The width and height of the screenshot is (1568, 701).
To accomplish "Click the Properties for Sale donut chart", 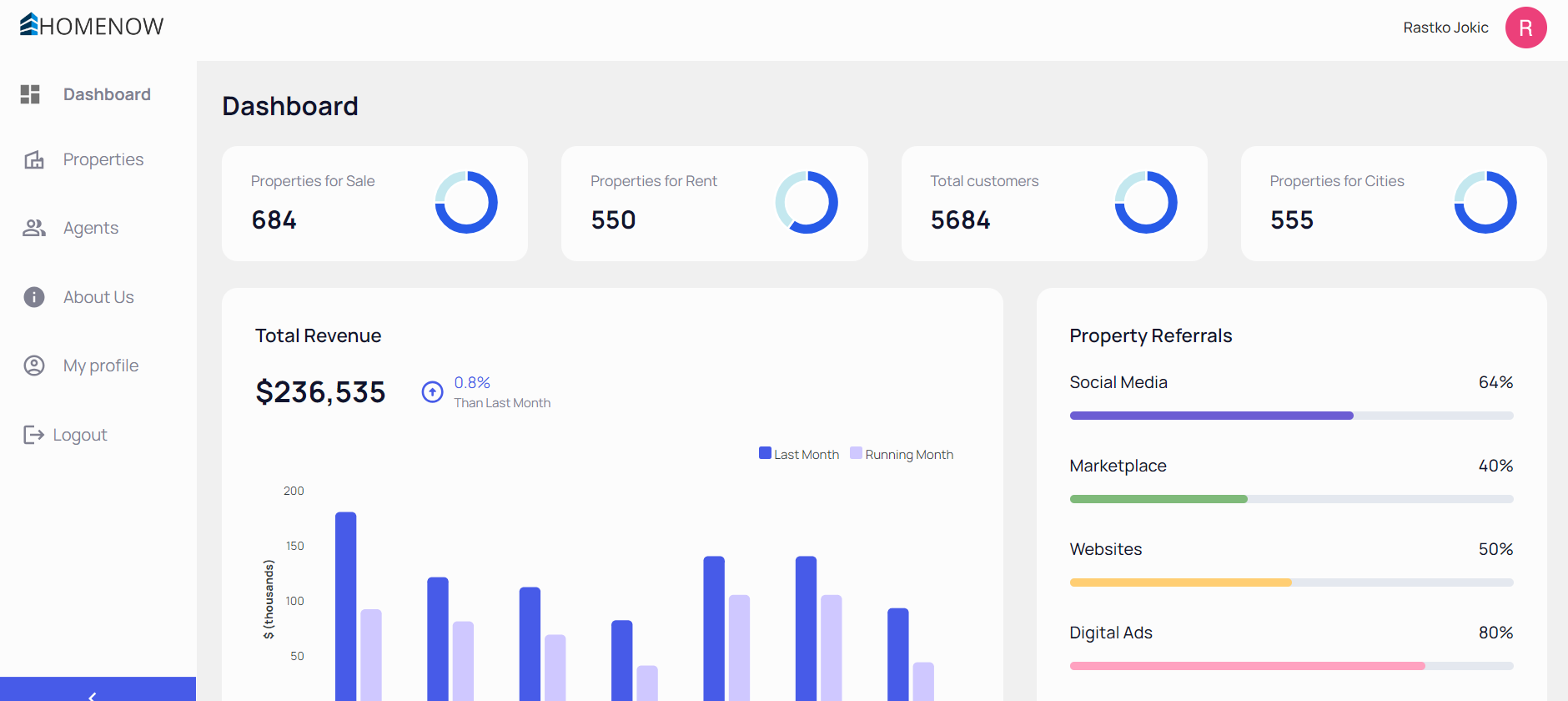I will point(466,203).
